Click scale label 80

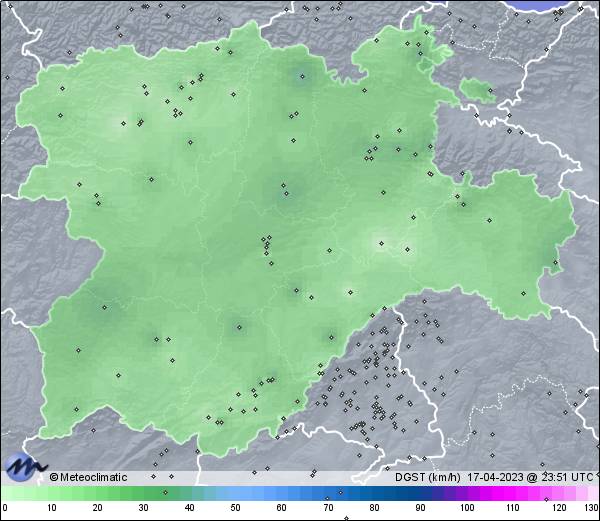click(x=374, y=508)
